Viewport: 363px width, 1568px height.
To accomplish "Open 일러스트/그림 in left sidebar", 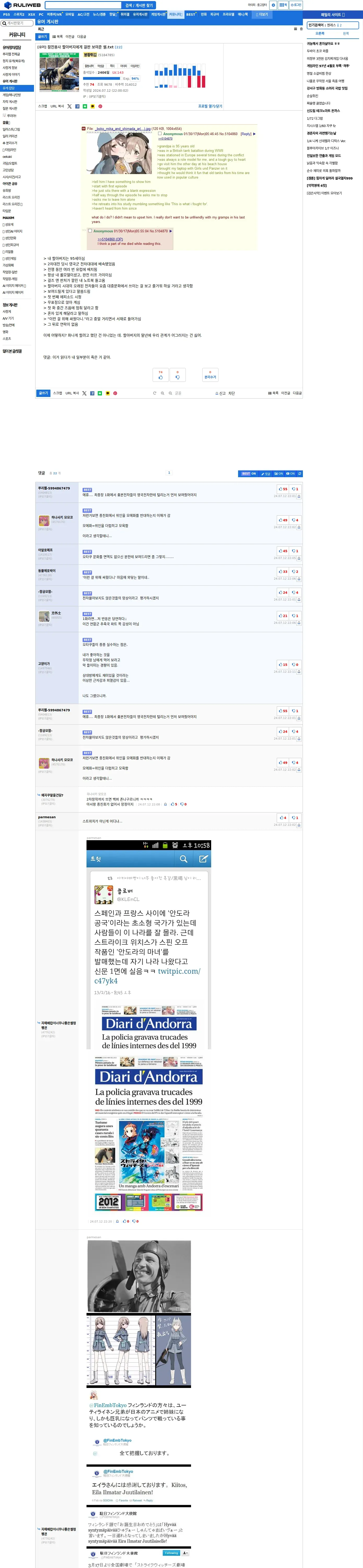I will [11, 129].
